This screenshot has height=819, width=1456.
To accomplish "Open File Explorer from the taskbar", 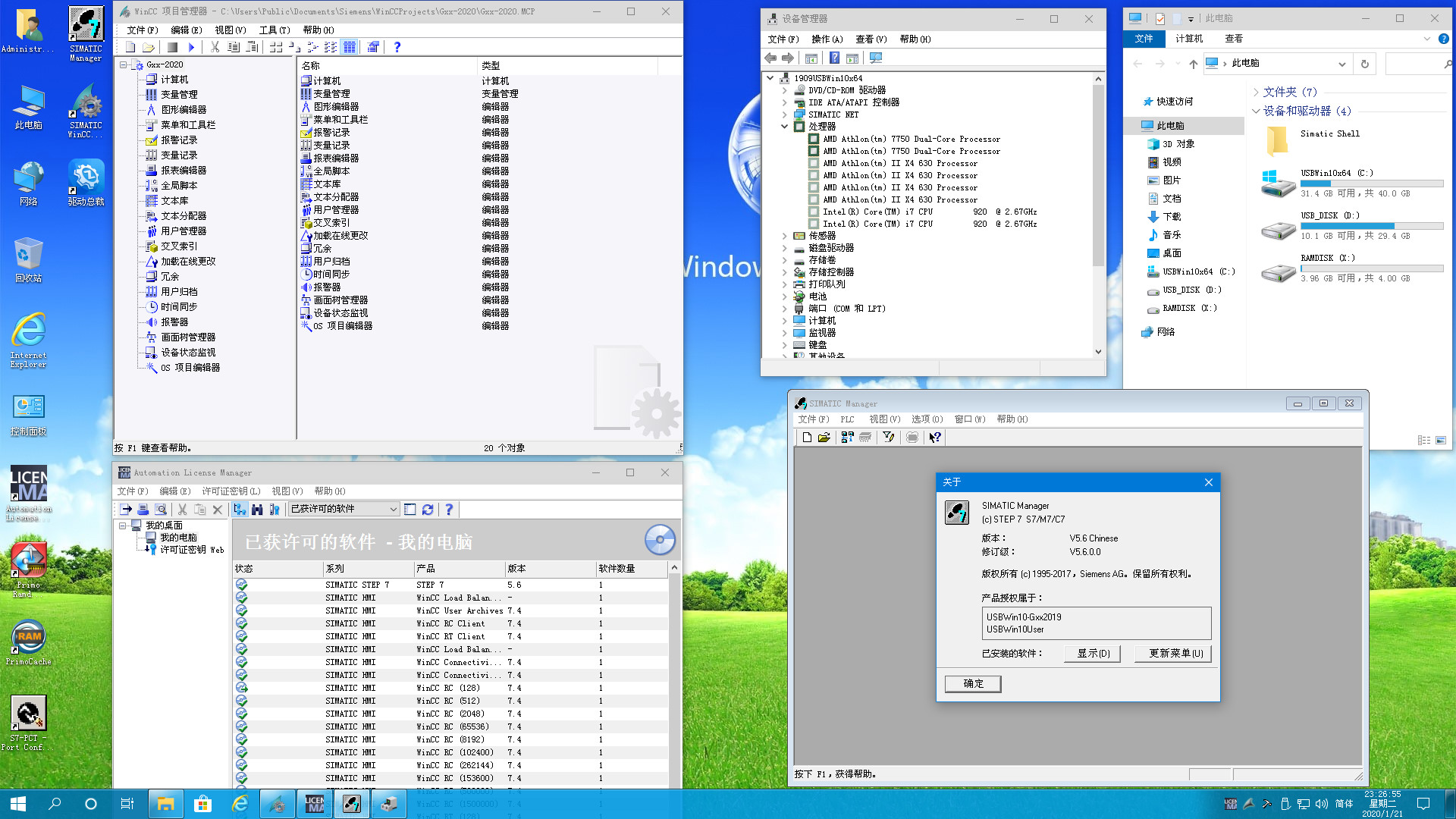I will click(x=166, y=804).
